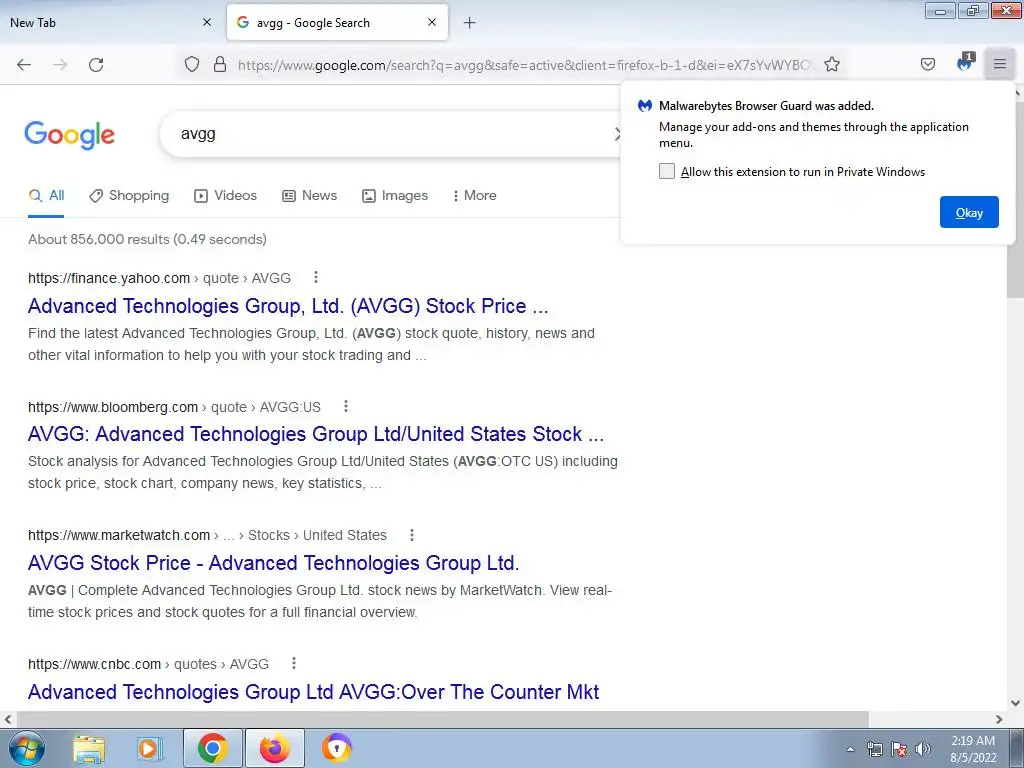This screenshot has height=768, width=1024.
Task: Click the vertical scrollbar down arrow
Action: pos(1015,703)
